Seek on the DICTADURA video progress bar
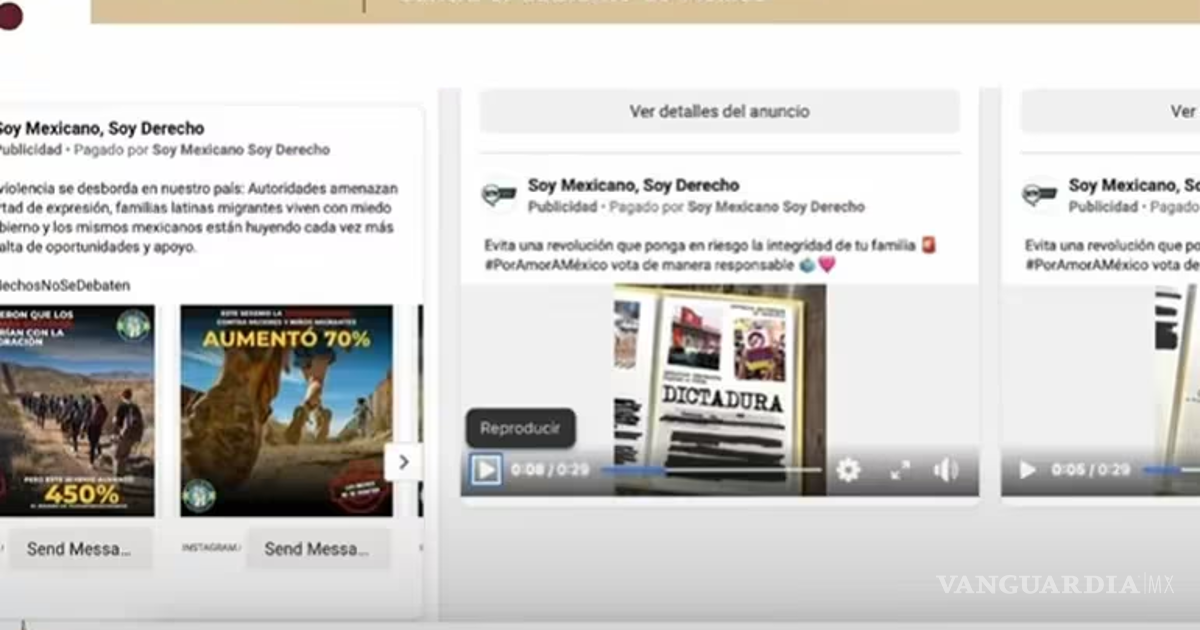The width and height of the screenshot is (1200, 630). pos(710,470)
